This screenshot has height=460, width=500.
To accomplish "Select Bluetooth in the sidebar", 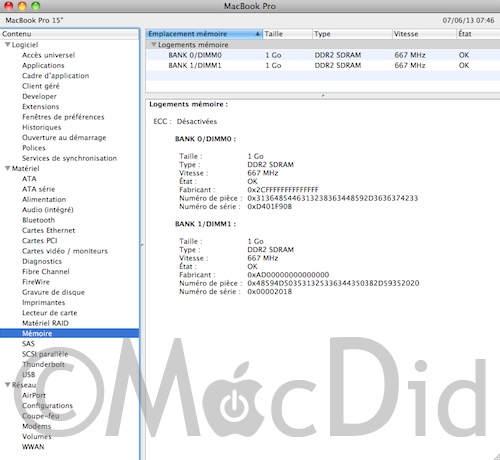I will [38, 220].
